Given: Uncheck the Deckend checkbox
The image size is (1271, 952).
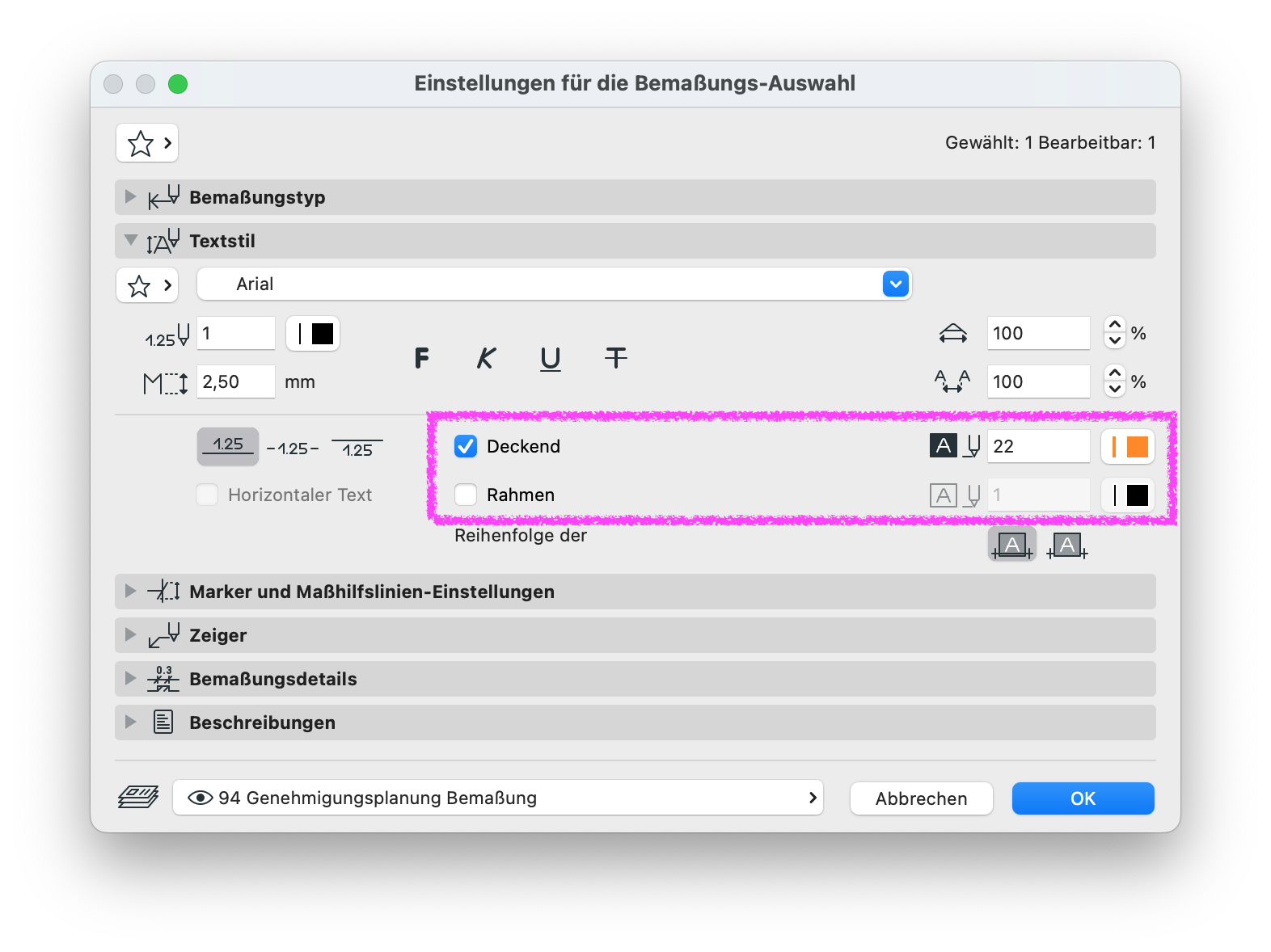Looking at the screenshot, I should pyautogui.click(x=466, y=446).
